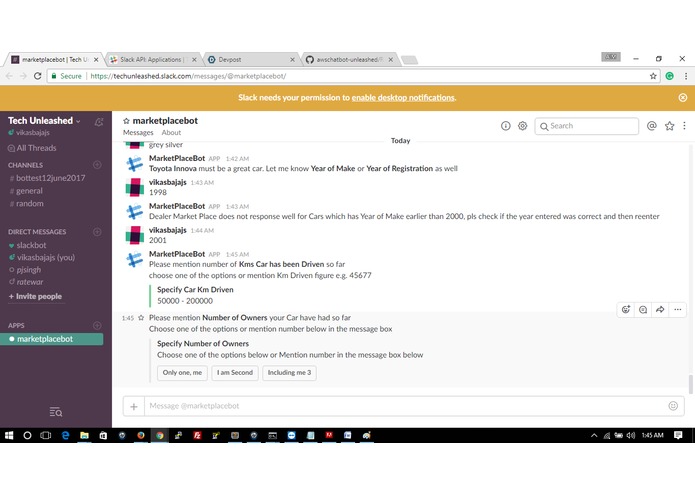
Task: Reload the Slack page
Action: pyautogui.click(x=38, y=76)
